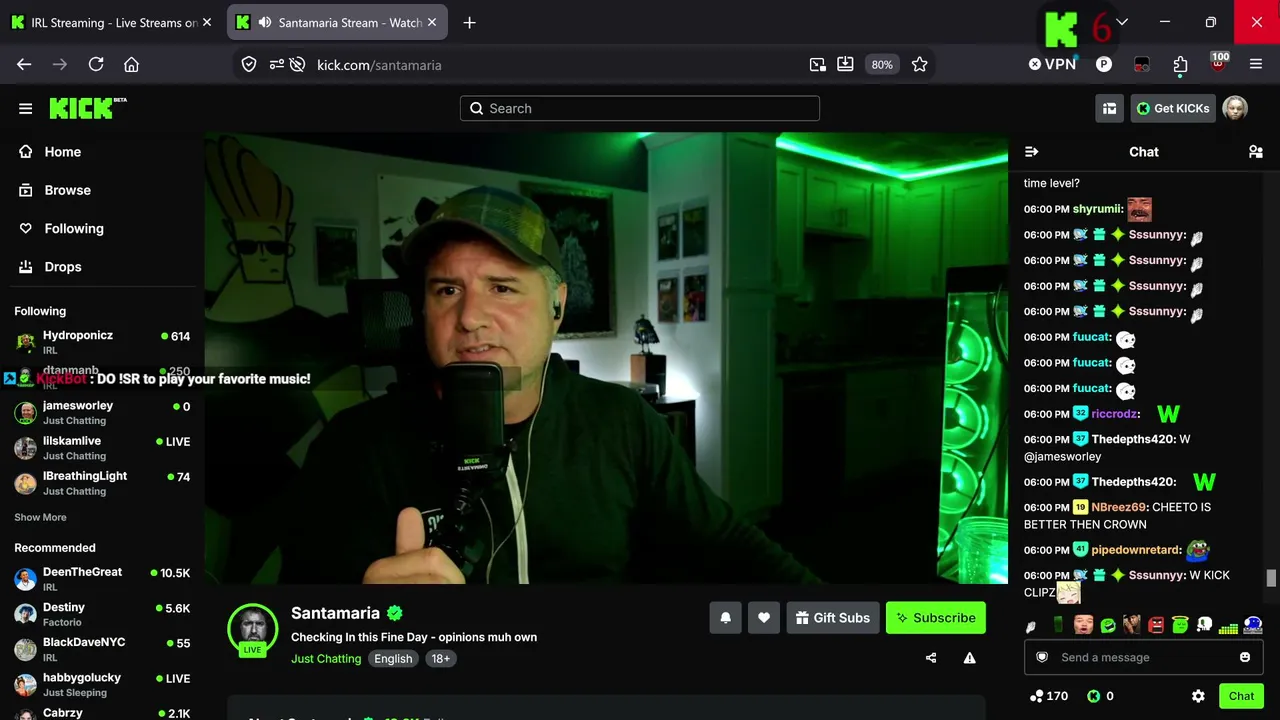1280x720 pixels.
Task: Share the stream using the share icon
Action: pyautogui.click(x=931, y=658)
